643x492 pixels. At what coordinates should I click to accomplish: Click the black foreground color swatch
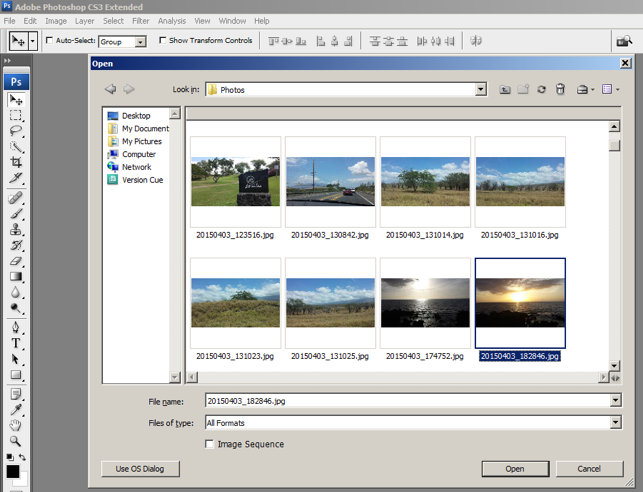point(12,471)
